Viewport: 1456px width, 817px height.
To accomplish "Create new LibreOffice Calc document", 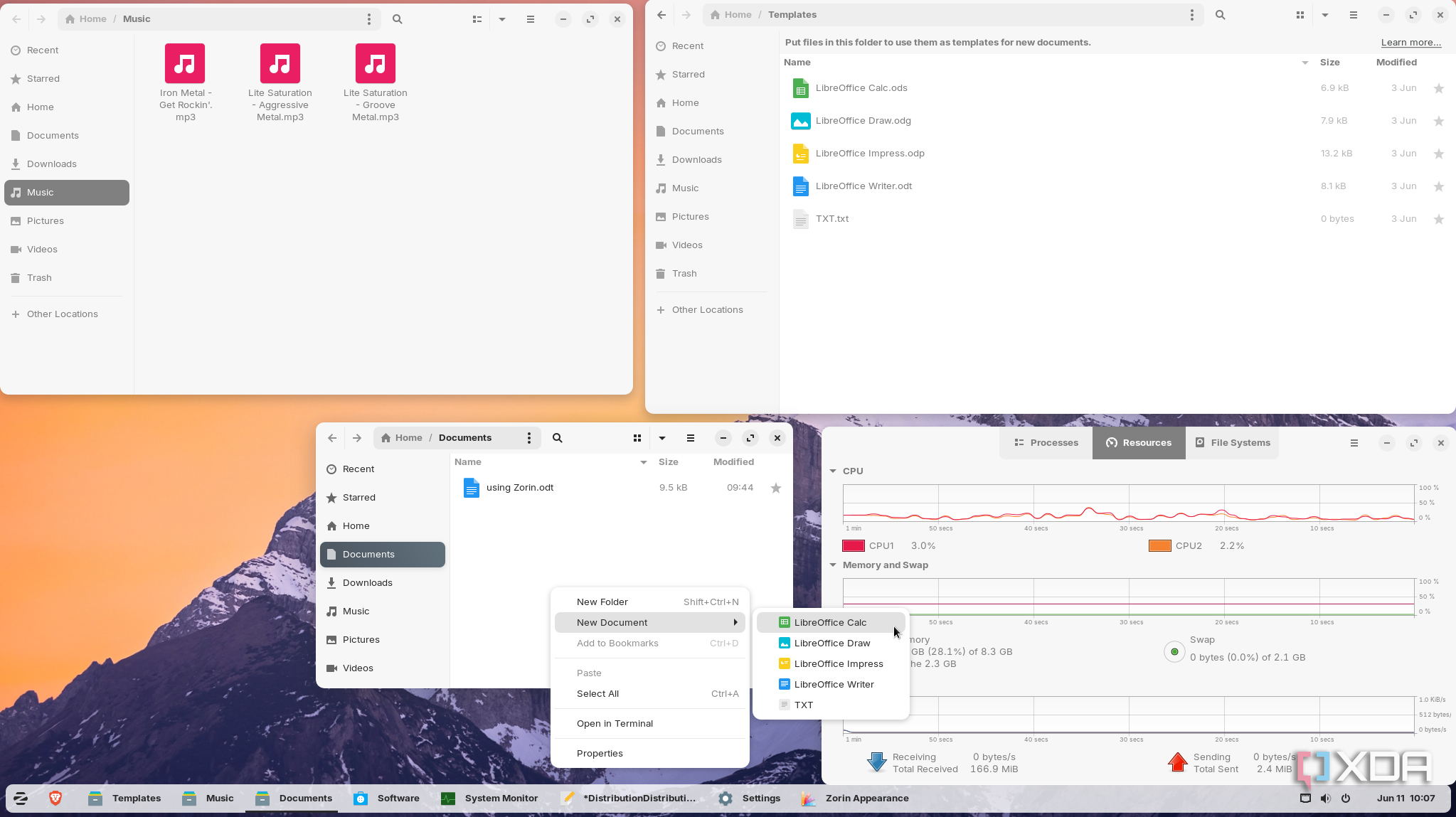I will pos(831,623).
